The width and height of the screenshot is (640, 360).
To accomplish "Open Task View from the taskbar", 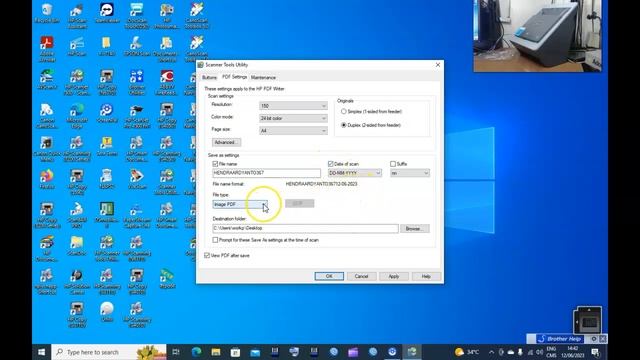I will (x=176, y=352).
